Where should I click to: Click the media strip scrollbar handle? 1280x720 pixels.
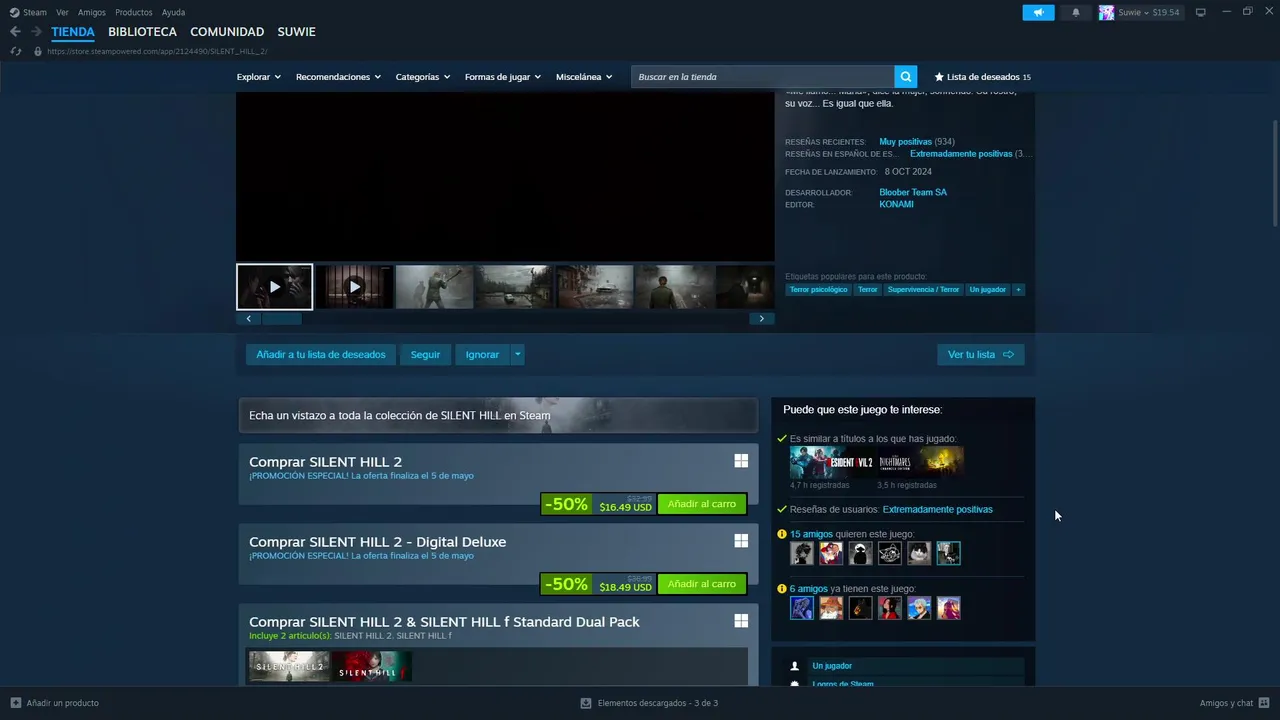click(281, 319)
